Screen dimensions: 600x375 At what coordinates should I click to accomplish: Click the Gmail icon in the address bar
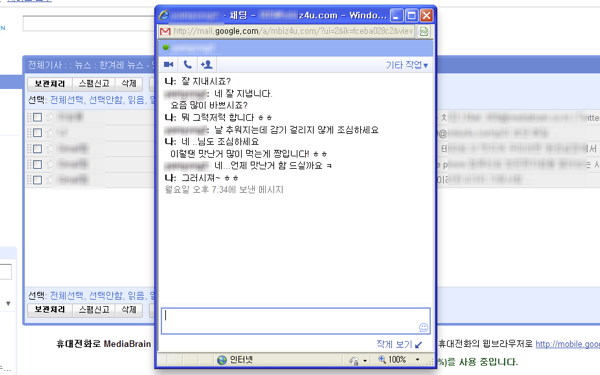[x=165, y=31]
